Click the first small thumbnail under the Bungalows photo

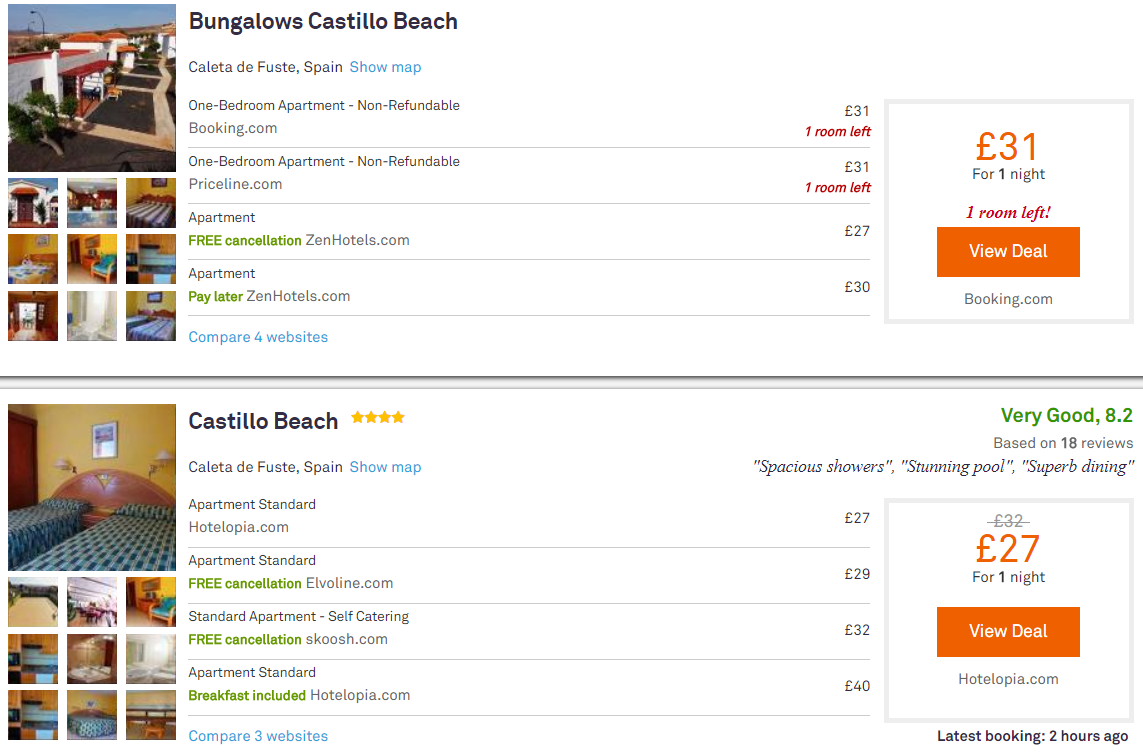[33, 203]
